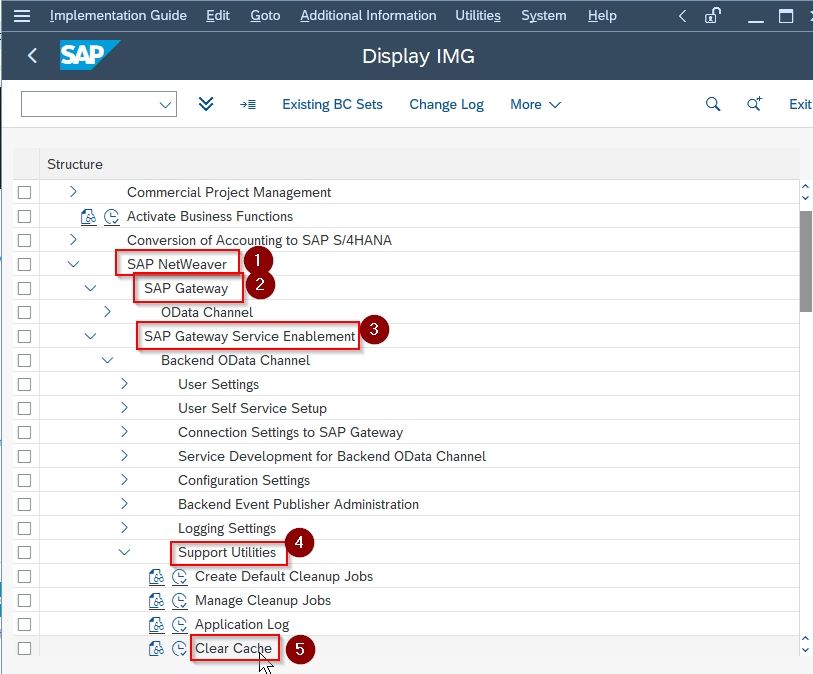Open the hamburger menu icon
Viewport: 813px width, 674px height.
tap(22, 16)
